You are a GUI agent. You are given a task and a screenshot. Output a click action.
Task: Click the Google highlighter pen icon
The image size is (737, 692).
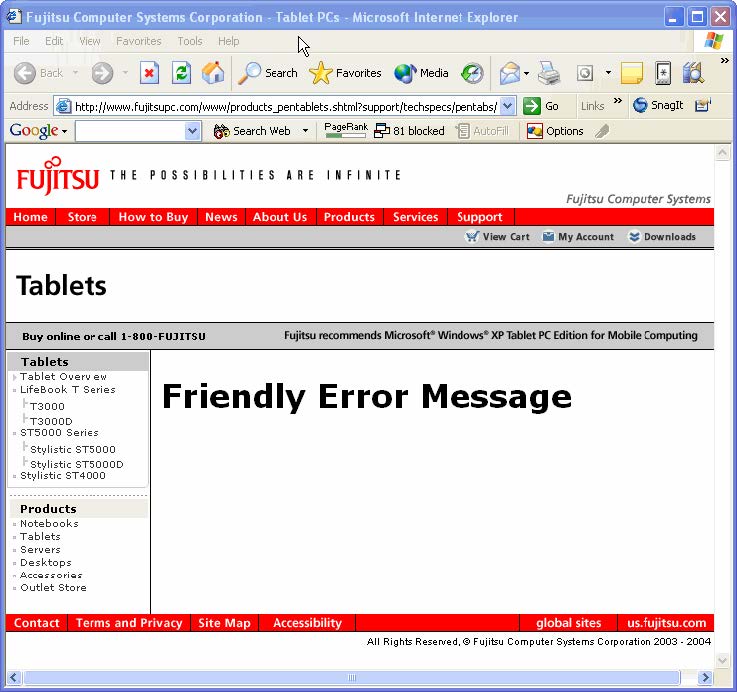[x=602, y=131]
